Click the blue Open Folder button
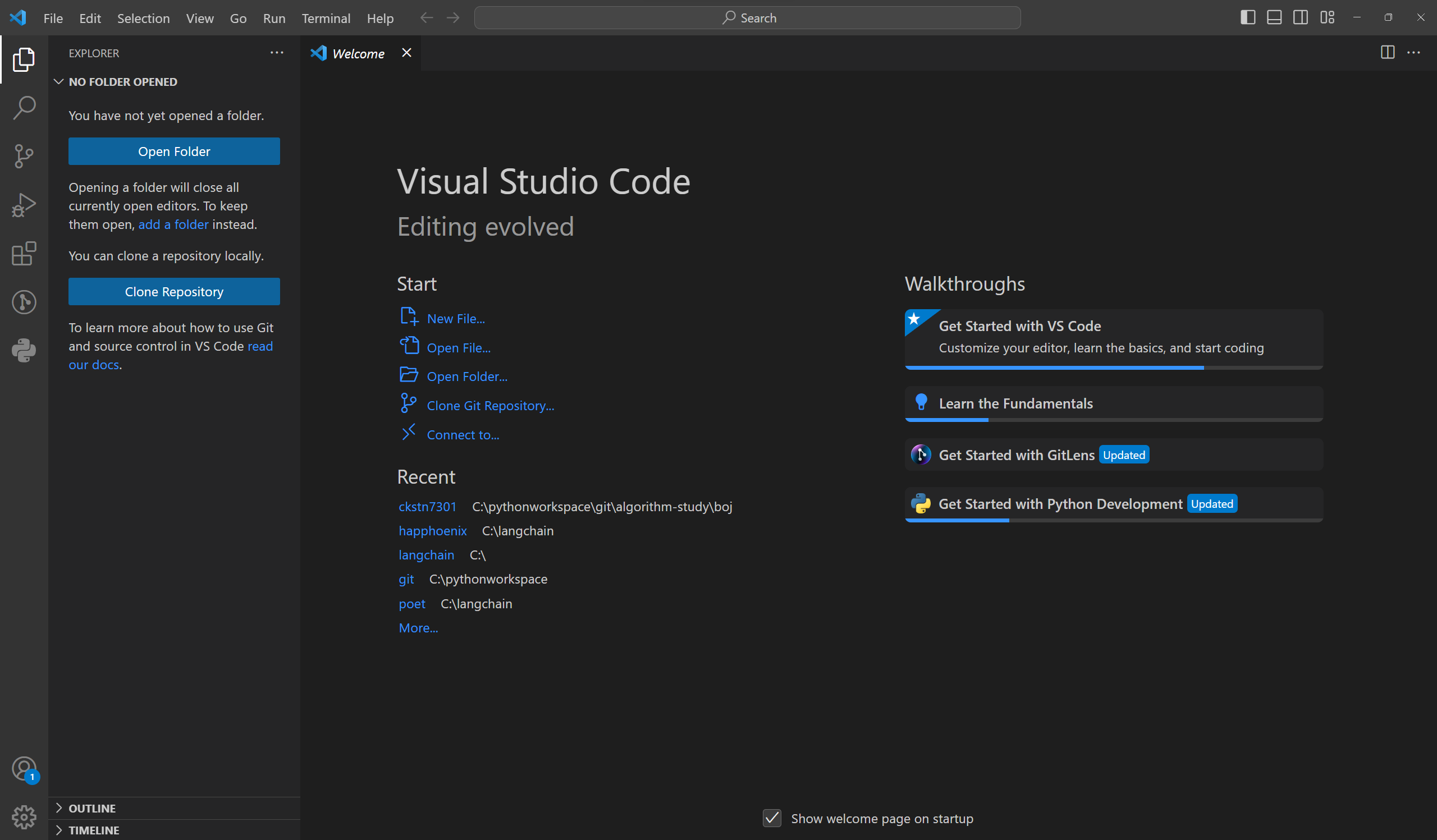1437x840 pixels. [174, 151]
